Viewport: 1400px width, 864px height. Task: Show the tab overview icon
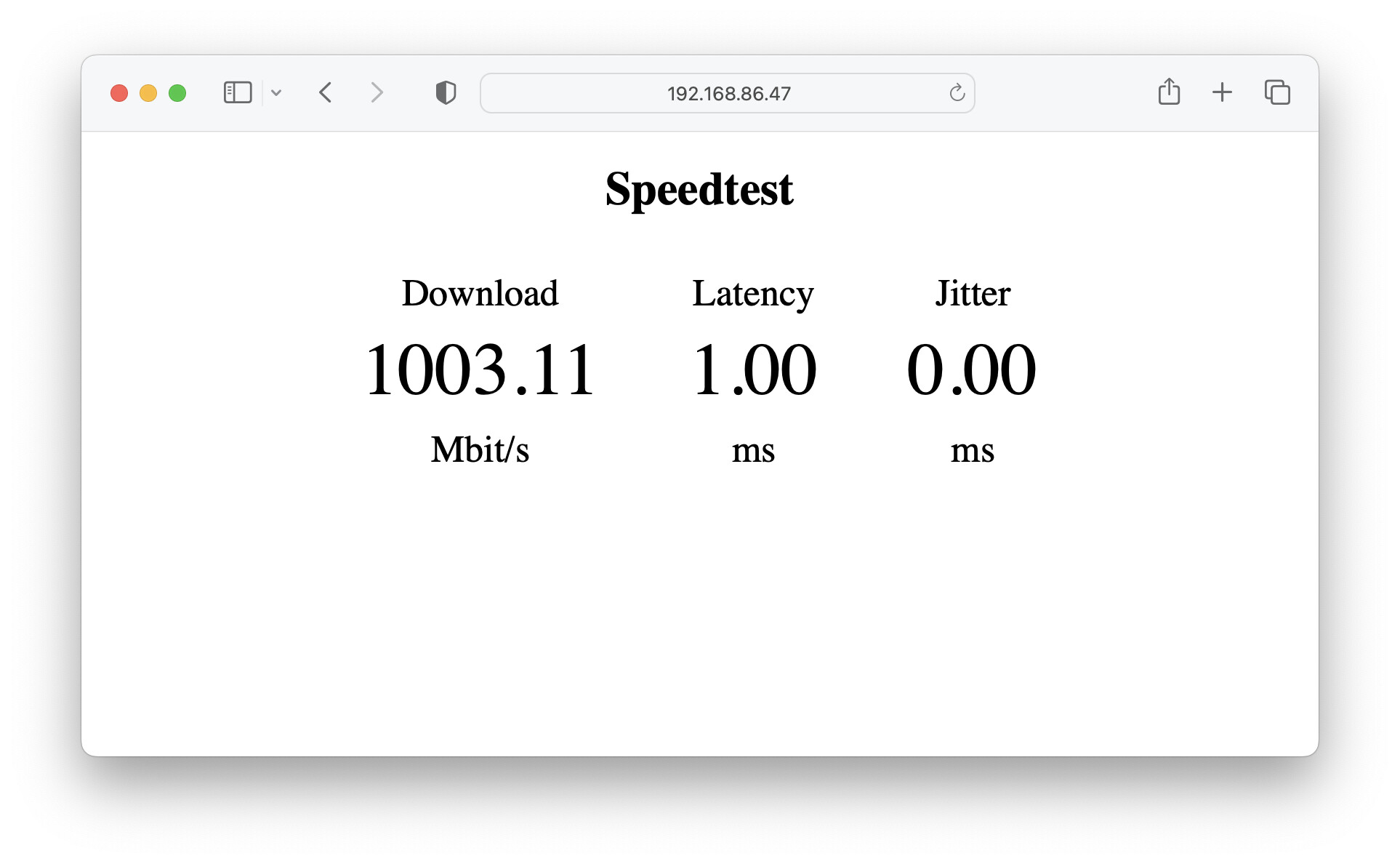[x=1277, y=92]
